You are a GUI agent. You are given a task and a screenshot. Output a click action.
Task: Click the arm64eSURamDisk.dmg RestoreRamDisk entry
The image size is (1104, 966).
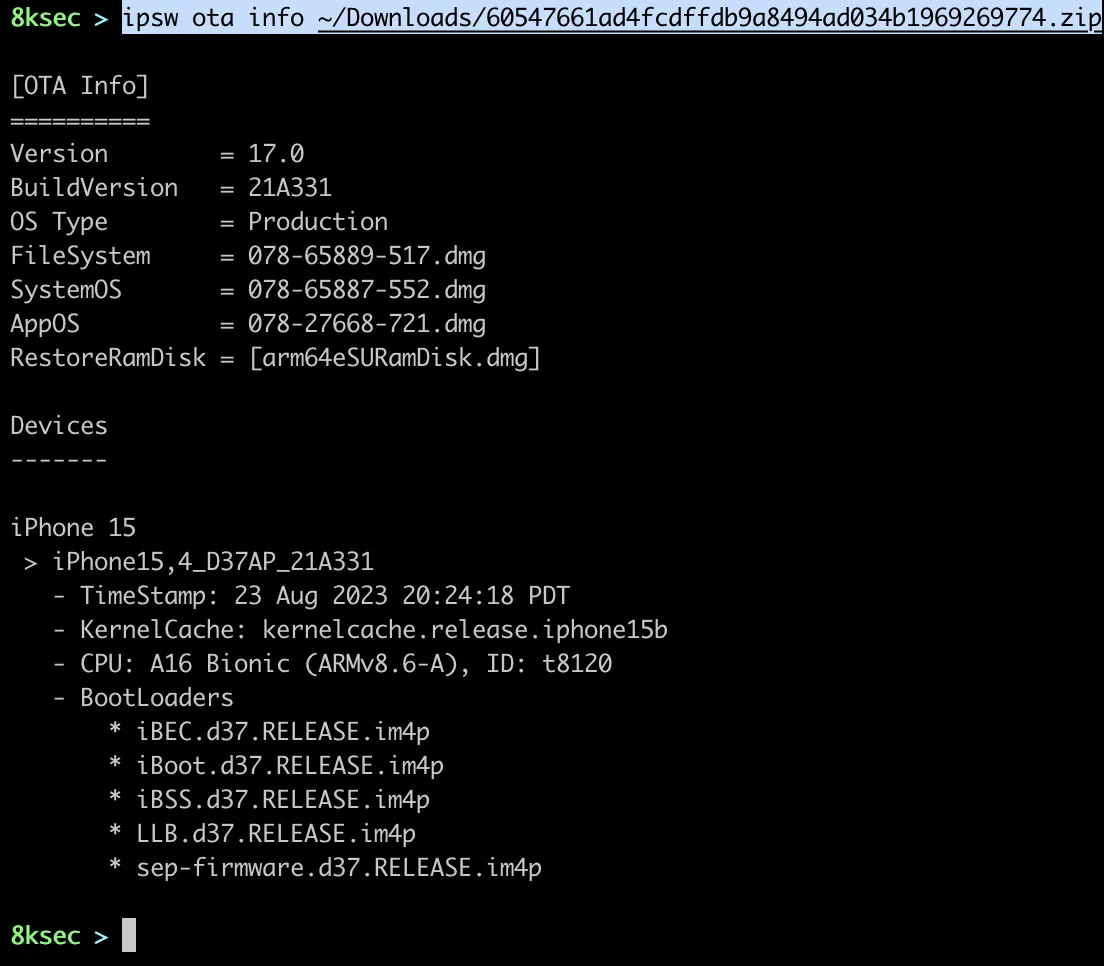click(395, 358)
